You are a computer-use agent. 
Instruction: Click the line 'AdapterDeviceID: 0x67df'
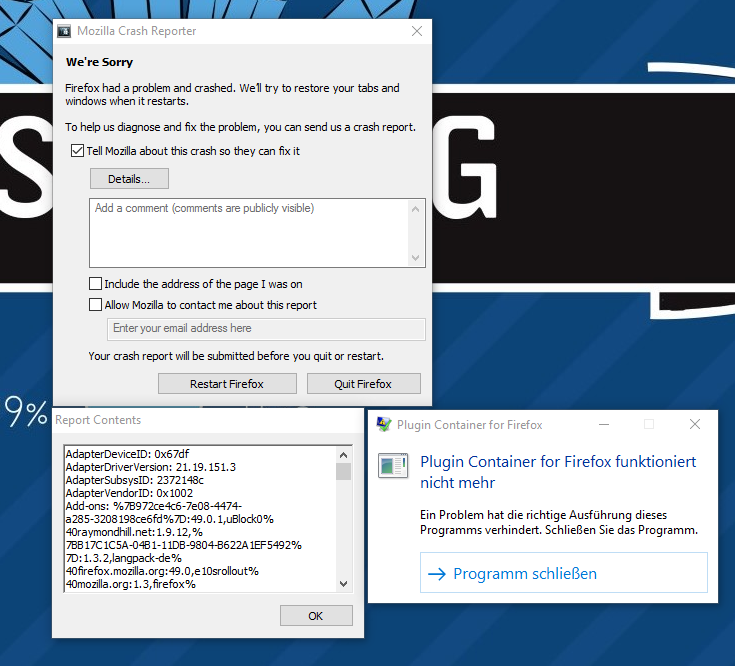(x=128, y=454)
